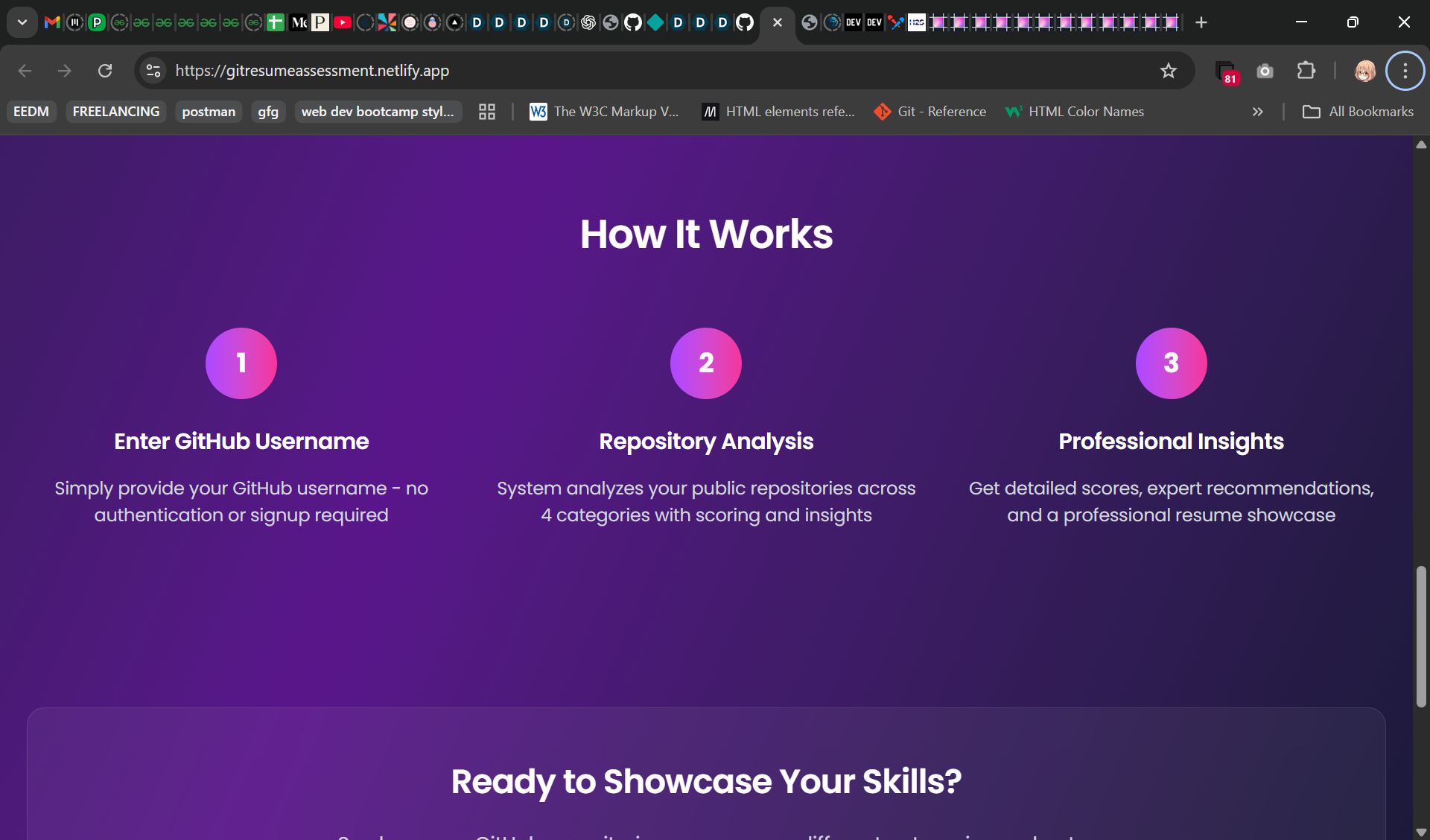Bookmark this page with star icon
The width and height of the screenshot is (1430, 840).
1168,71
